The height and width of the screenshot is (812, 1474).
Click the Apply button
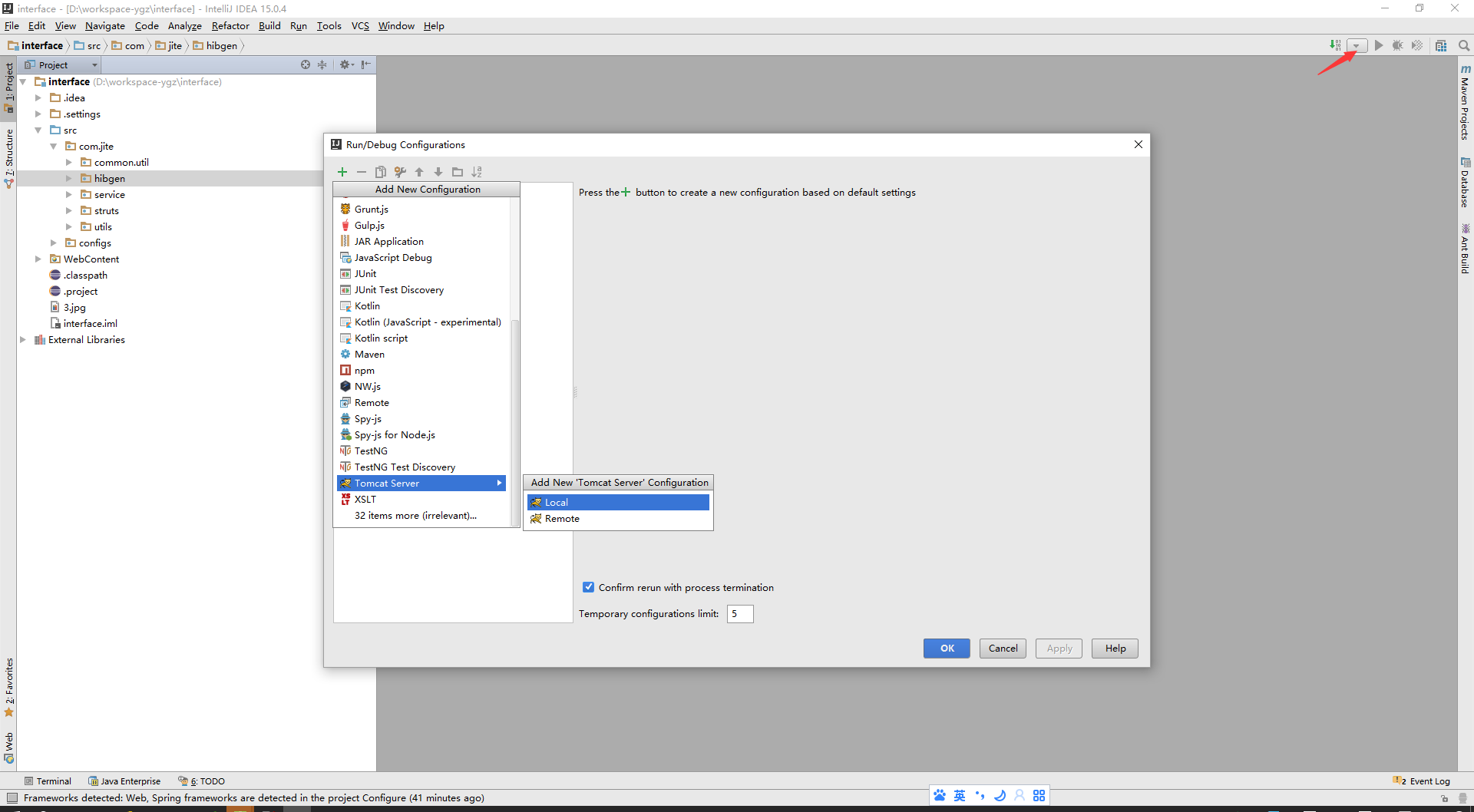1059,649
